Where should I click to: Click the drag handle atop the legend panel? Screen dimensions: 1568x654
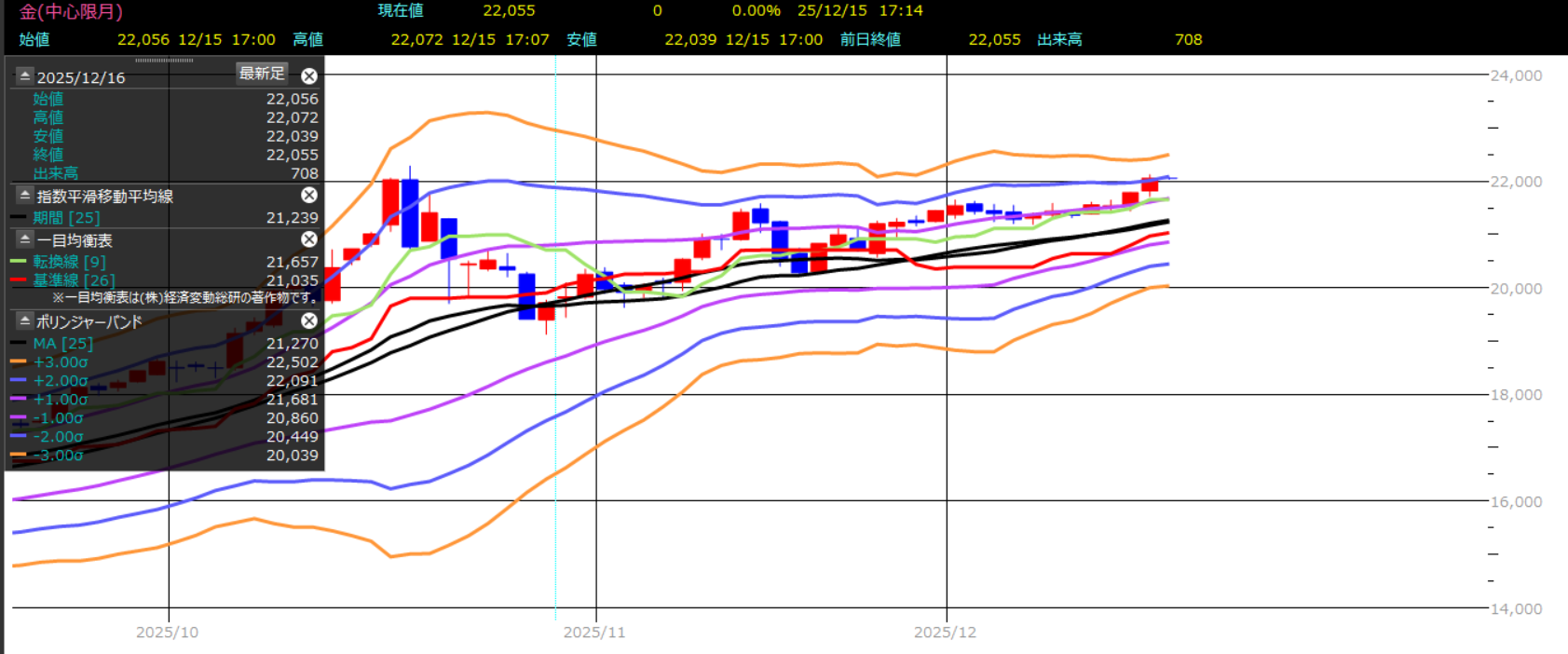point(164,61)
